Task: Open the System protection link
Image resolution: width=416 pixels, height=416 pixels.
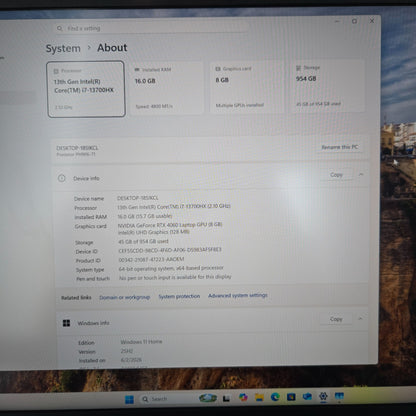Action: point(179,296)
